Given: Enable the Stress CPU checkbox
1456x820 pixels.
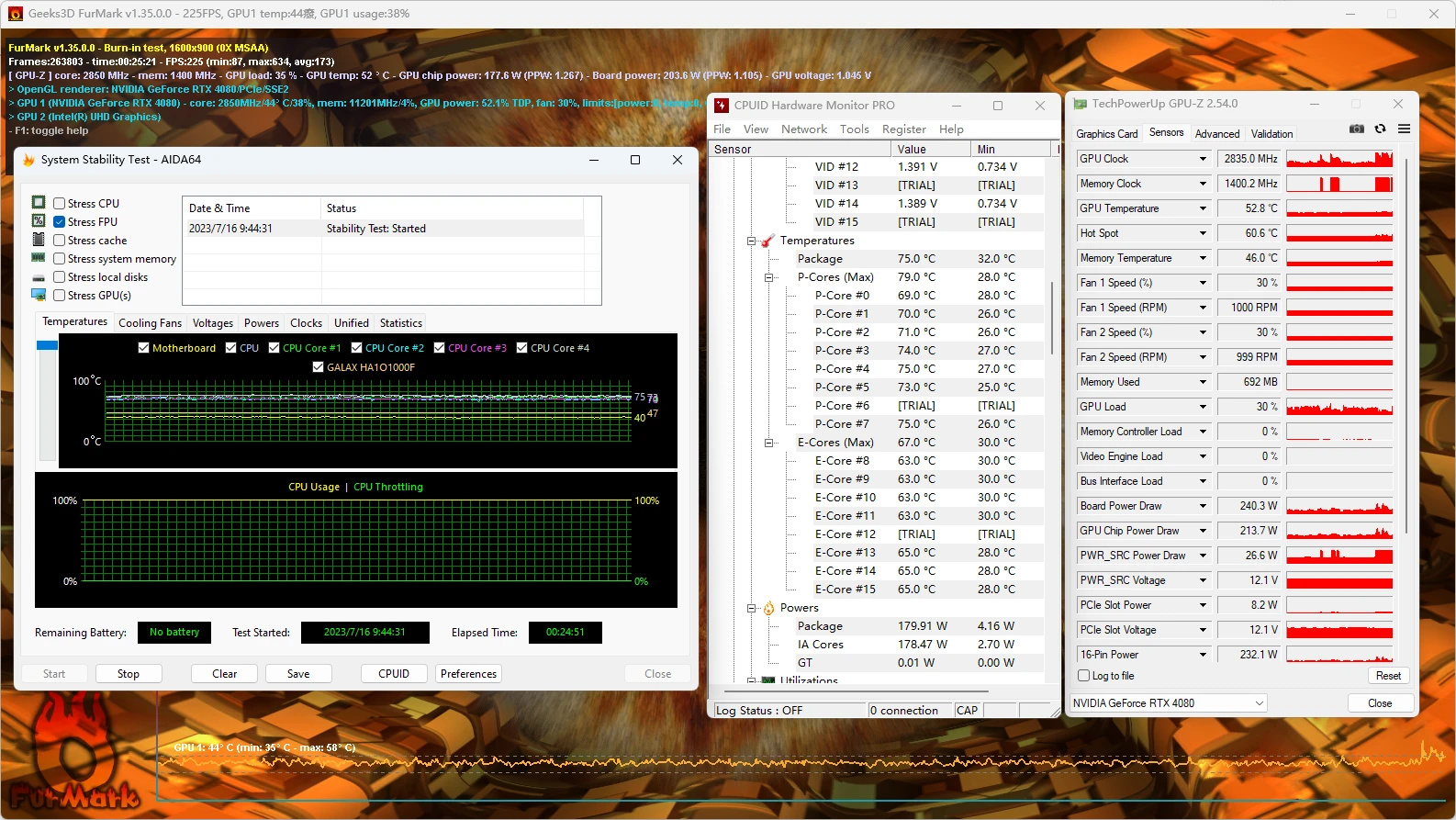Looking at the screenshot, I should click(x=59, y=204).
